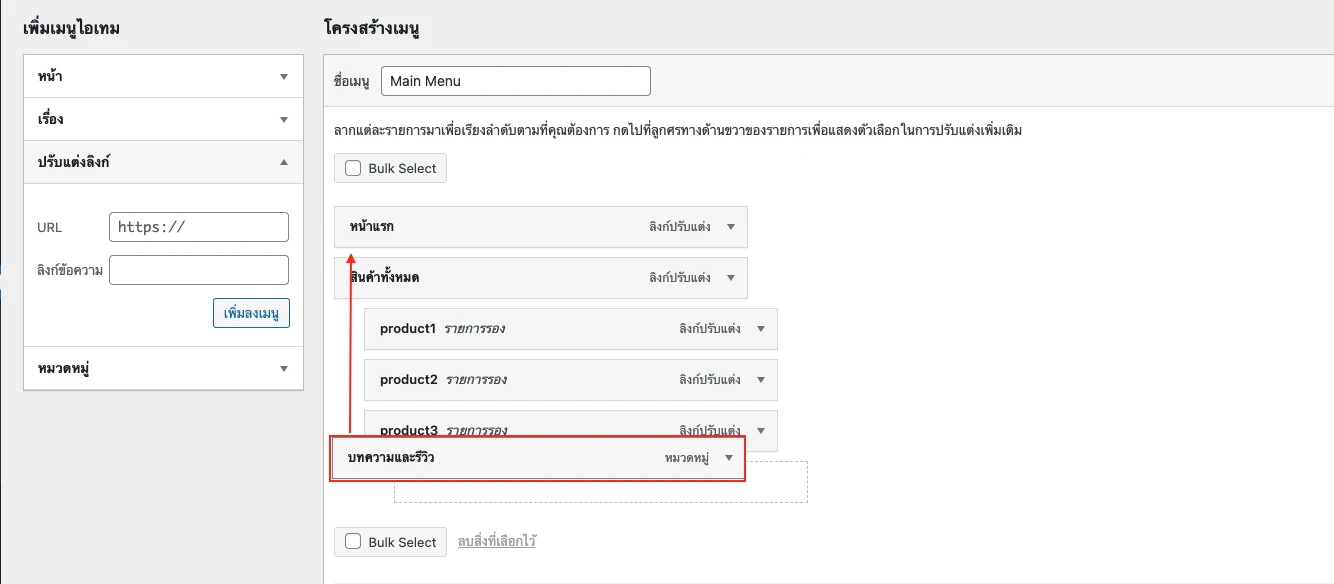
Task: Click the เพิ่มเมนูไอเทม heading text
Action: point(71,28)
